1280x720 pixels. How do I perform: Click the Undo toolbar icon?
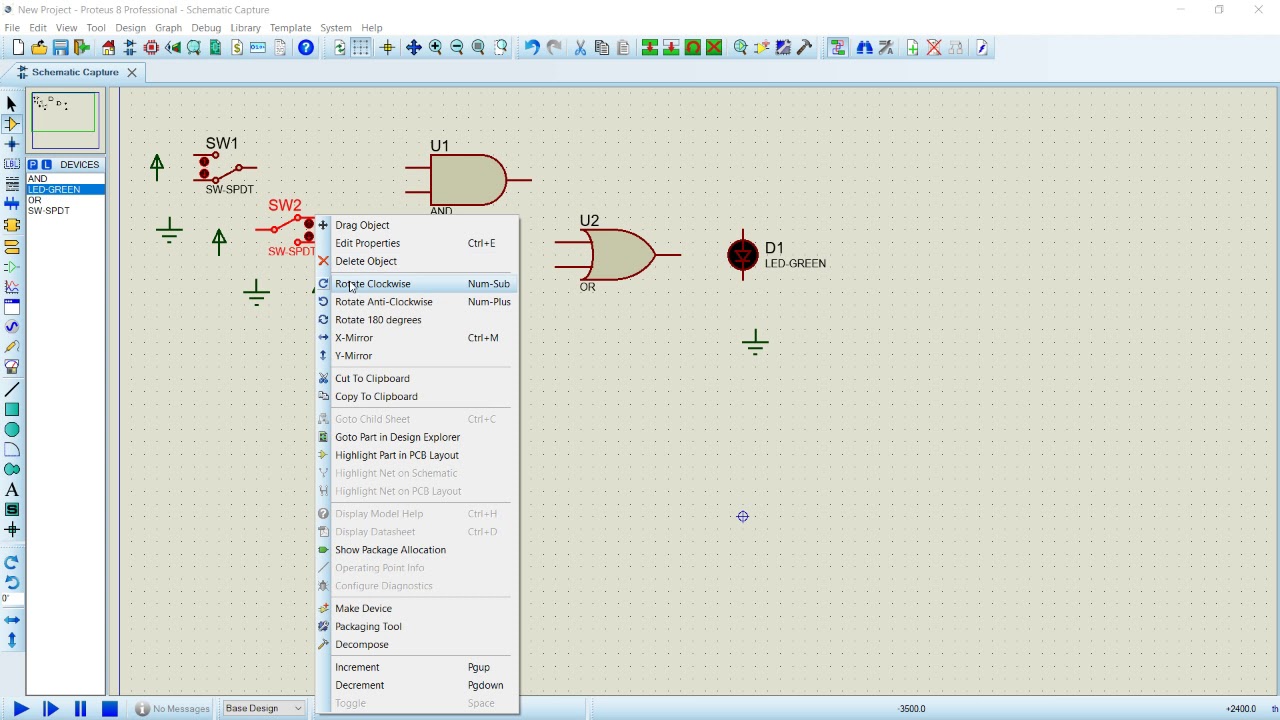(x=532, y=48)
